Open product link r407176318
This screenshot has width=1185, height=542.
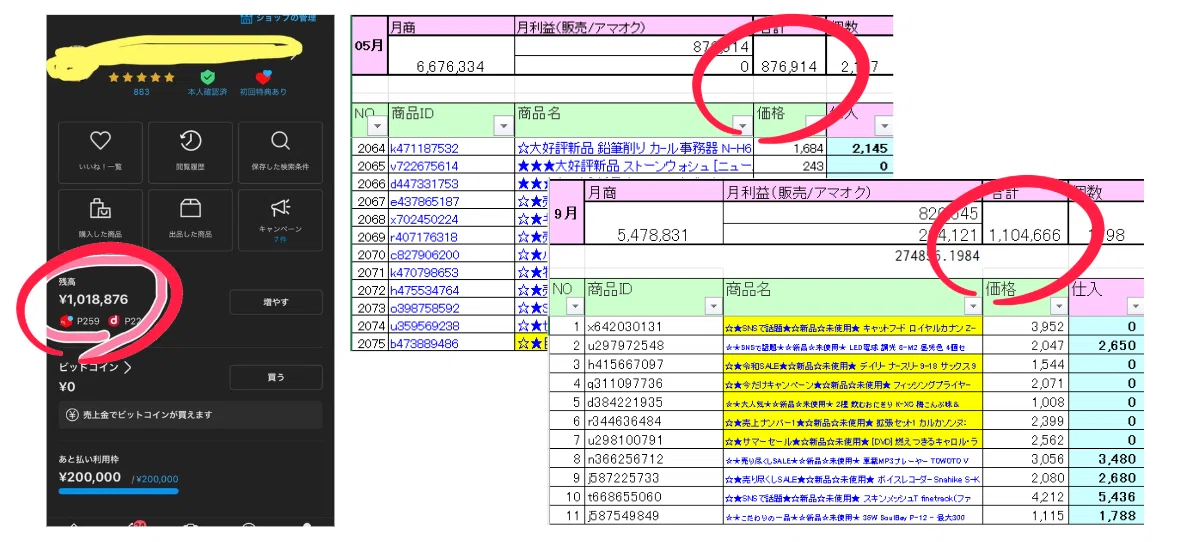click(x=424, y=237)
